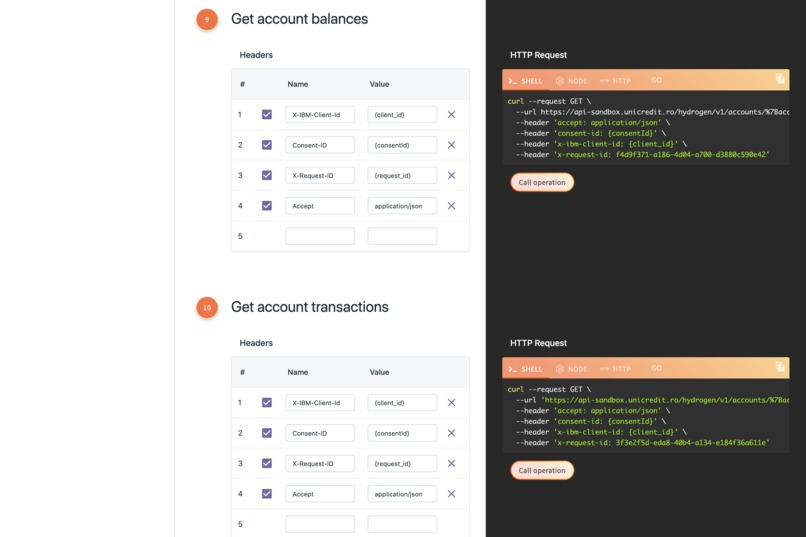Remove Consent-ID header in Get account balances
Image resolution: width=806 pixels, height=537 pixels.
tap(451, 145)
